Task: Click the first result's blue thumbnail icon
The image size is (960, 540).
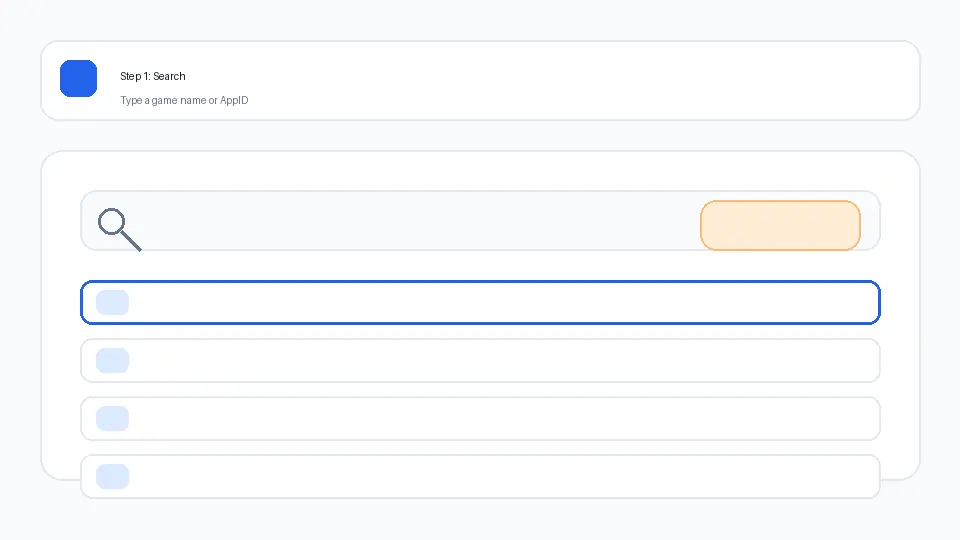Action: coord(112,302)
